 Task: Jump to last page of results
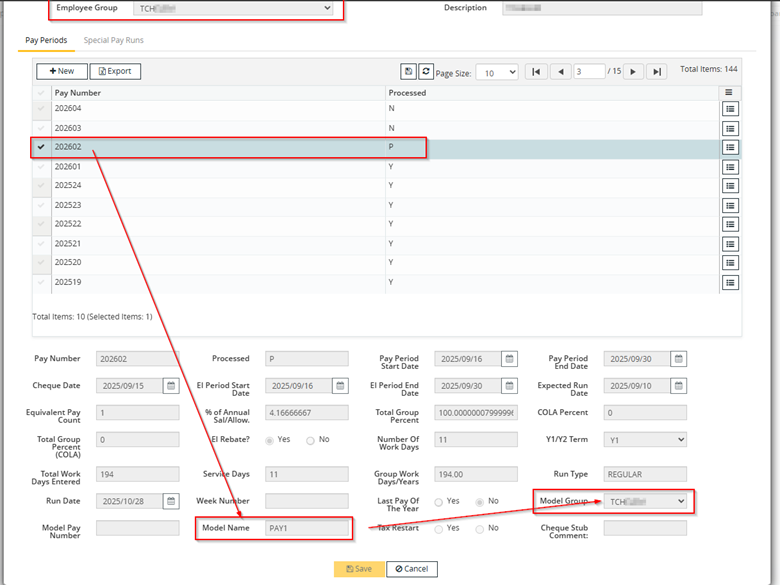pos(657,72)
